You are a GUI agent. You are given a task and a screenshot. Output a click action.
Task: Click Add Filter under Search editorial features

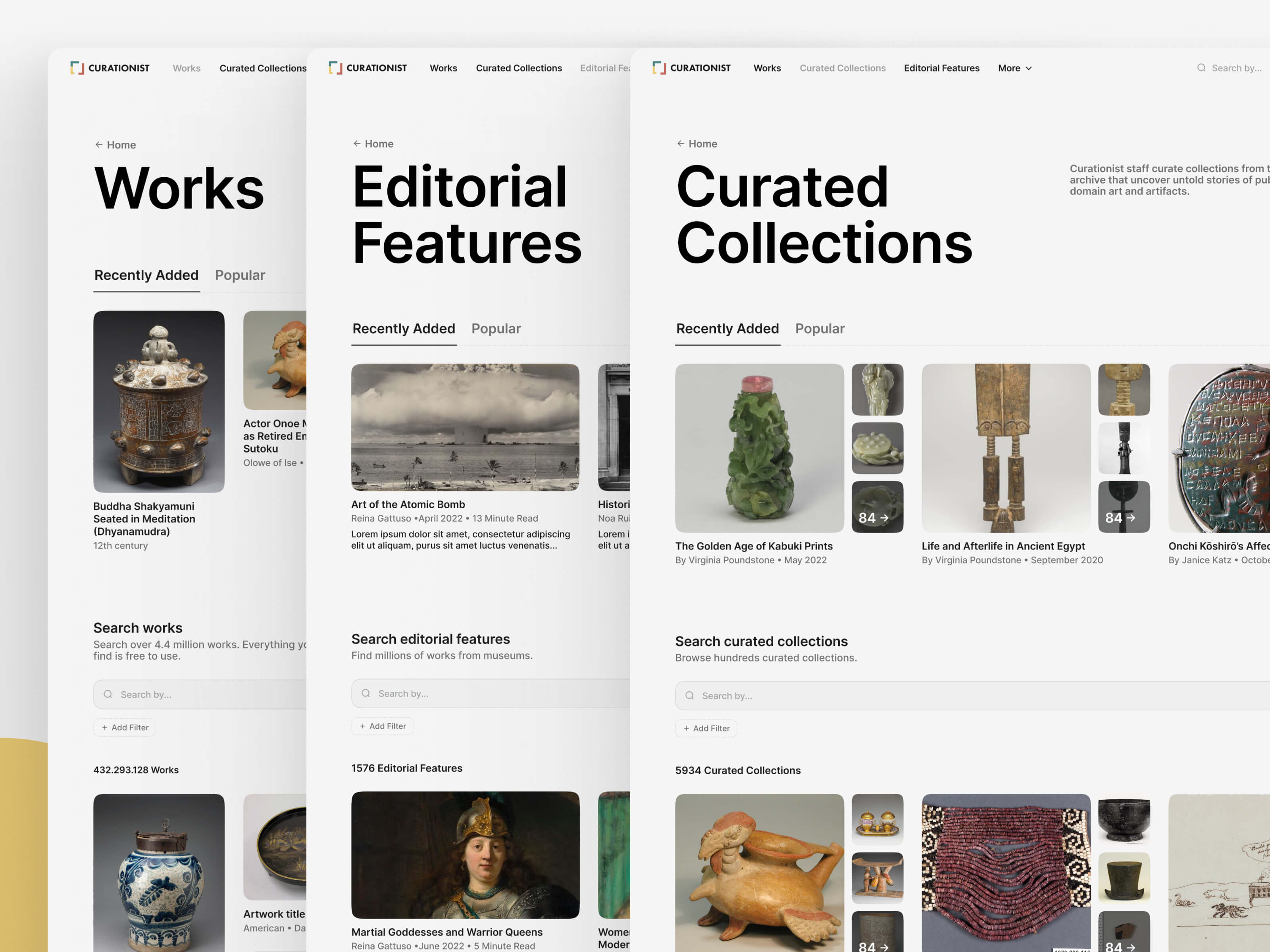coord(382,726)
